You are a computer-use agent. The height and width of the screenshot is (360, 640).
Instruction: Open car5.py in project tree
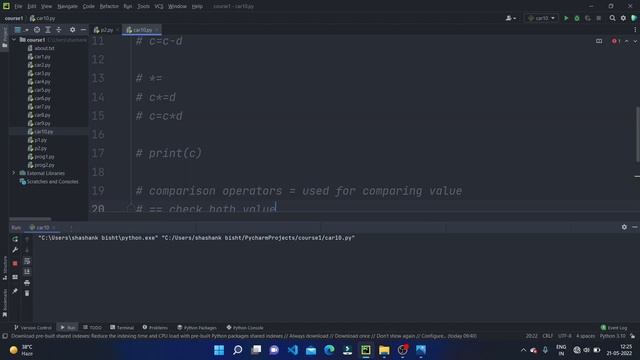[x=39, y=90]
